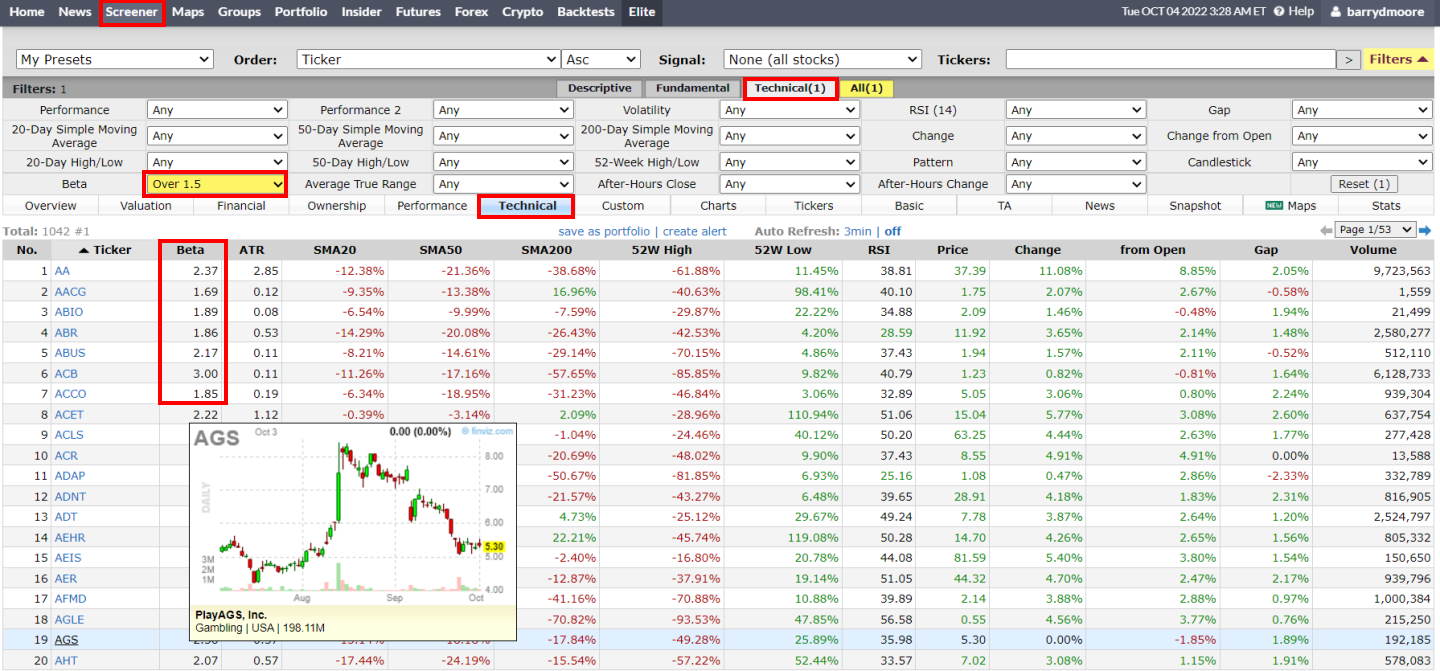The height and width of the screenshot is (671, 1440).
Task: Click the ticker search '>' submit icon
Action: [1348, 59]
